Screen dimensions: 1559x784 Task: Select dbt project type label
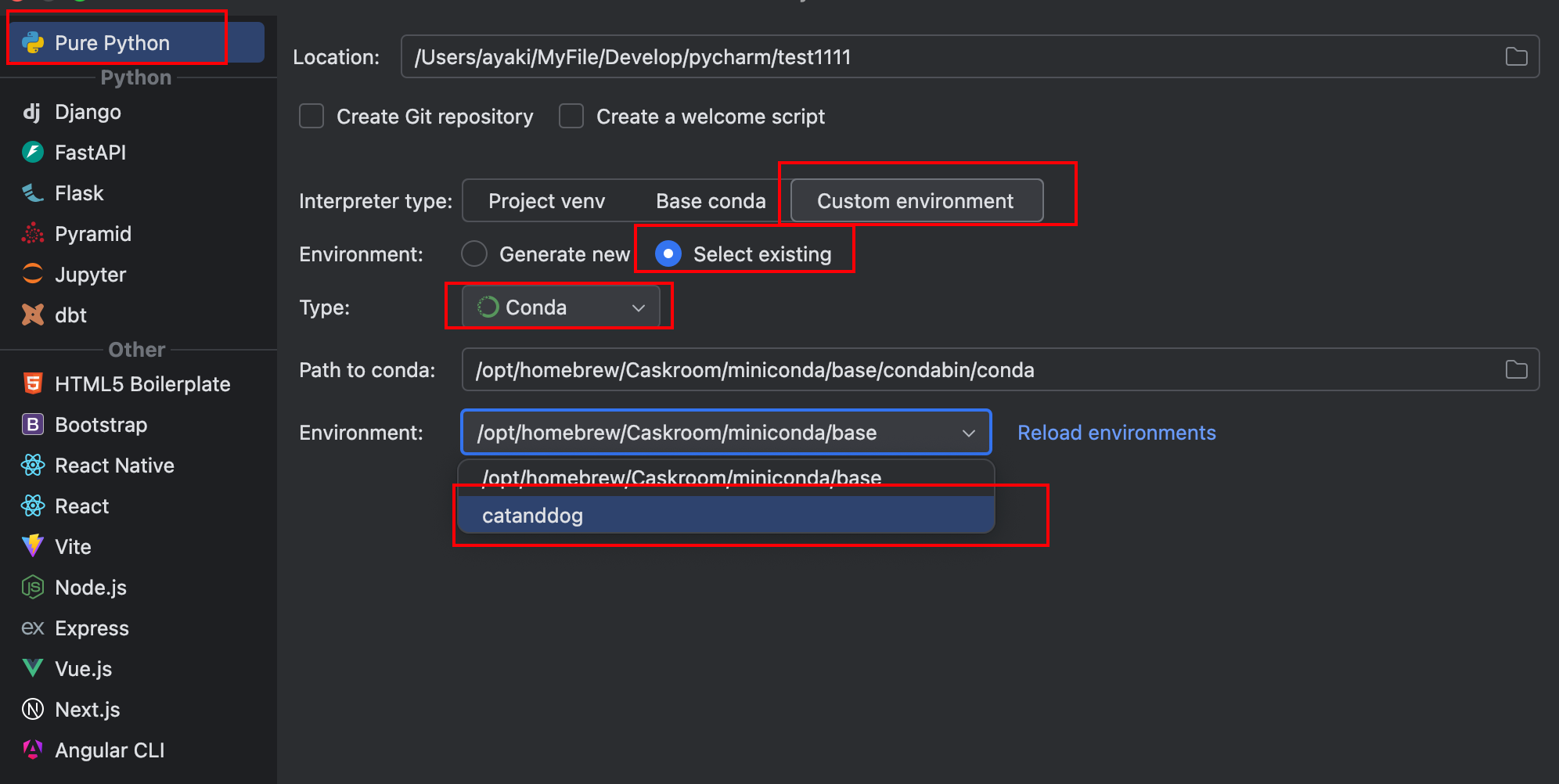pos(70,315)
